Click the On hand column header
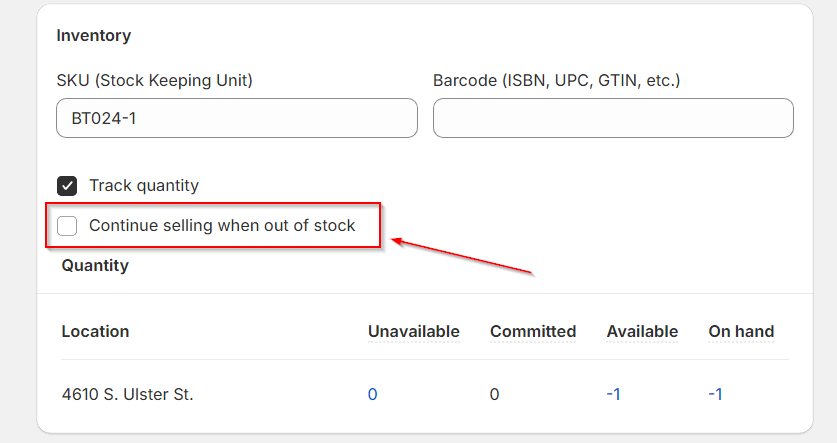This screenshot has height=443, width=837. (741, 331)
